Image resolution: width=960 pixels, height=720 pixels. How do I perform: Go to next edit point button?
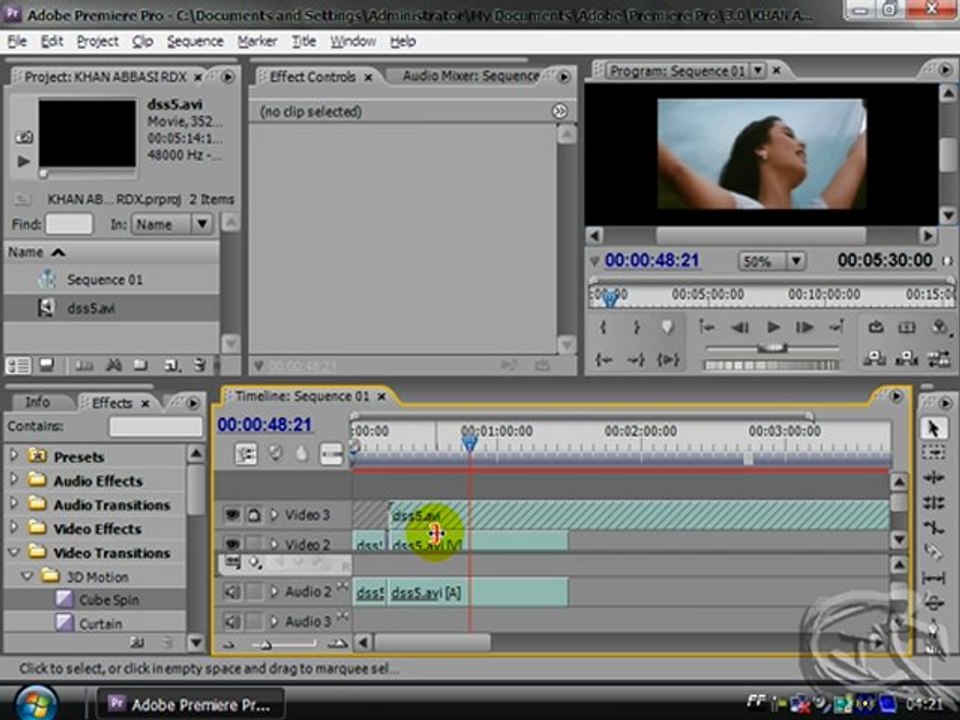(836, 328)
